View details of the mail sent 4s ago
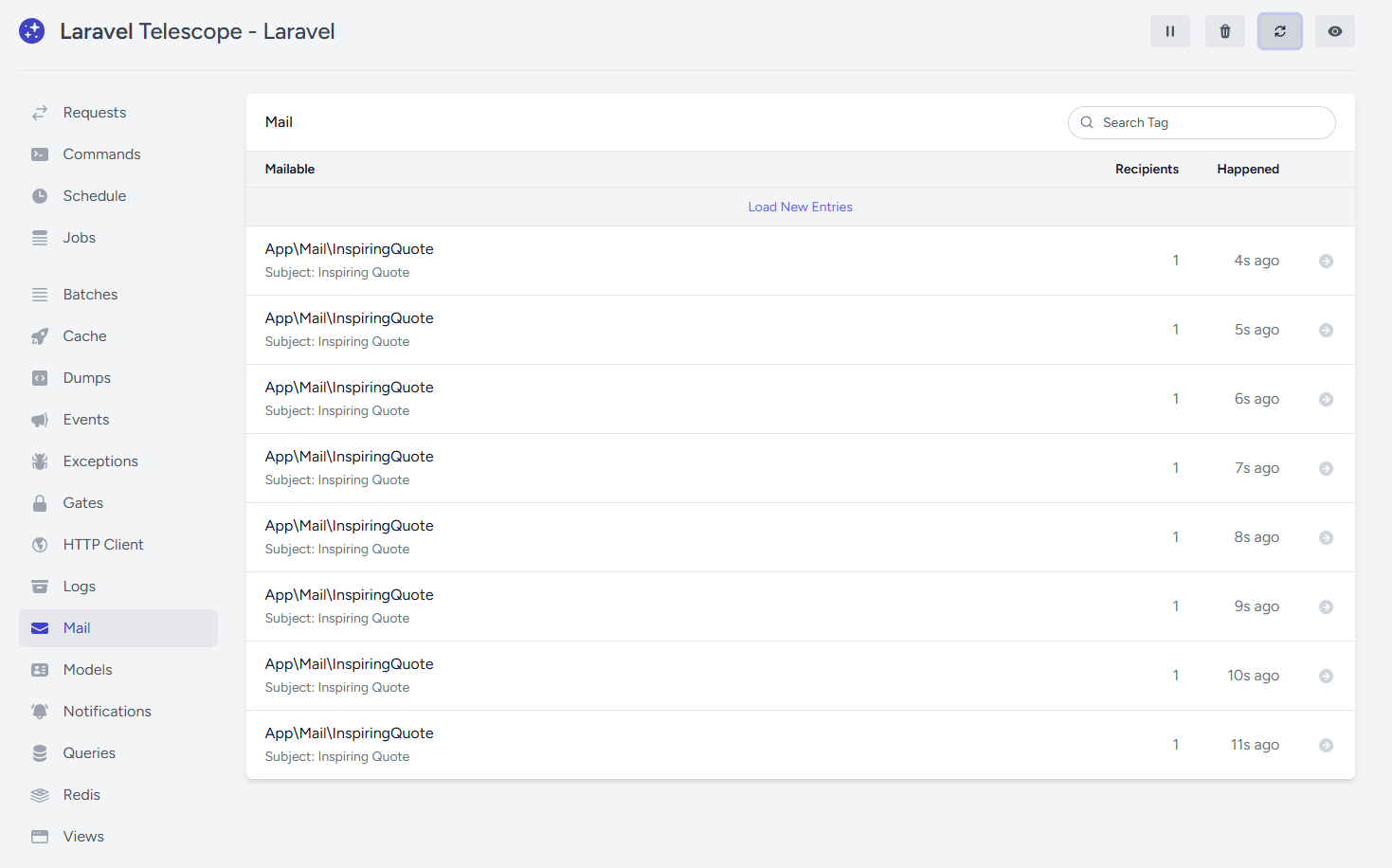 1326,262
